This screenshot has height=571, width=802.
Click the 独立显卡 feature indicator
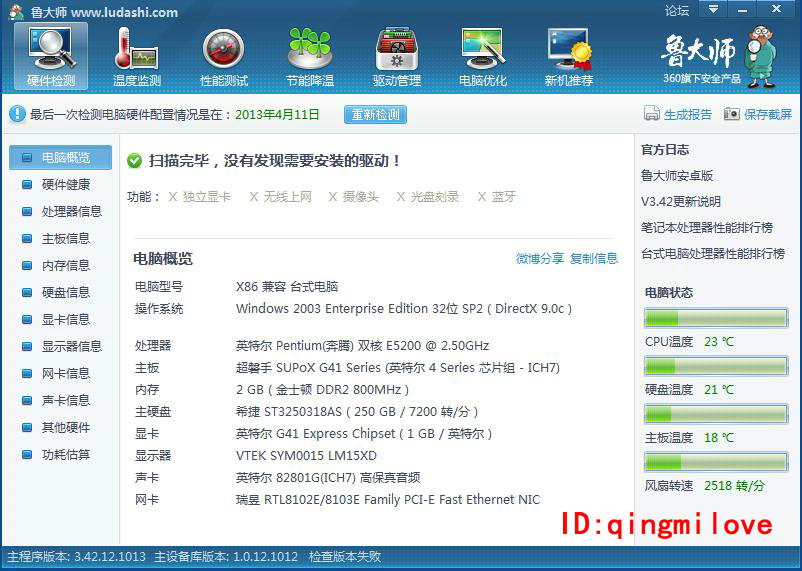[199, 197]
